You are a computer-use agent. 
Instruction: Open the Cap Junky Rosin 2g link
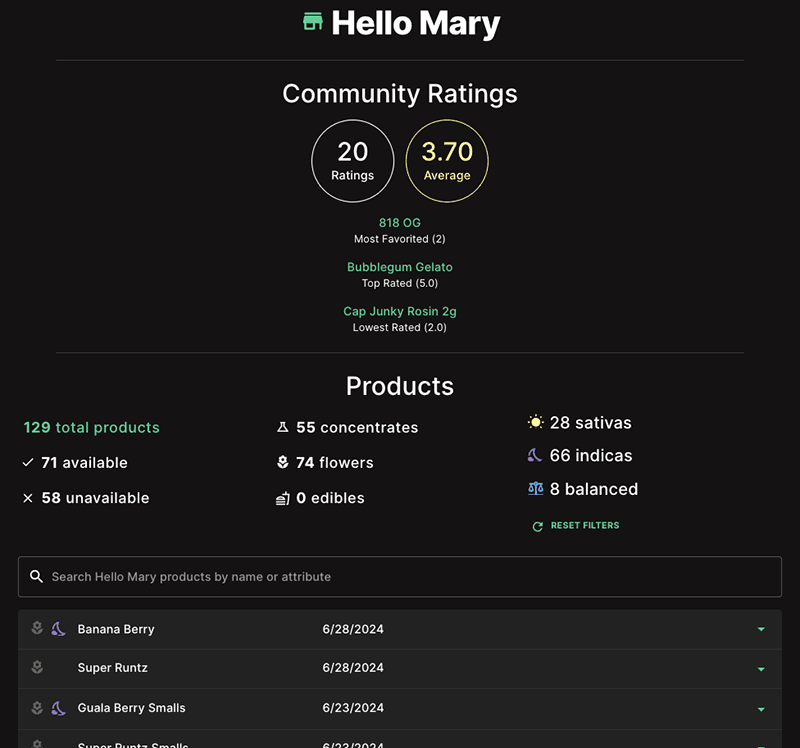(x=399, y=311)
